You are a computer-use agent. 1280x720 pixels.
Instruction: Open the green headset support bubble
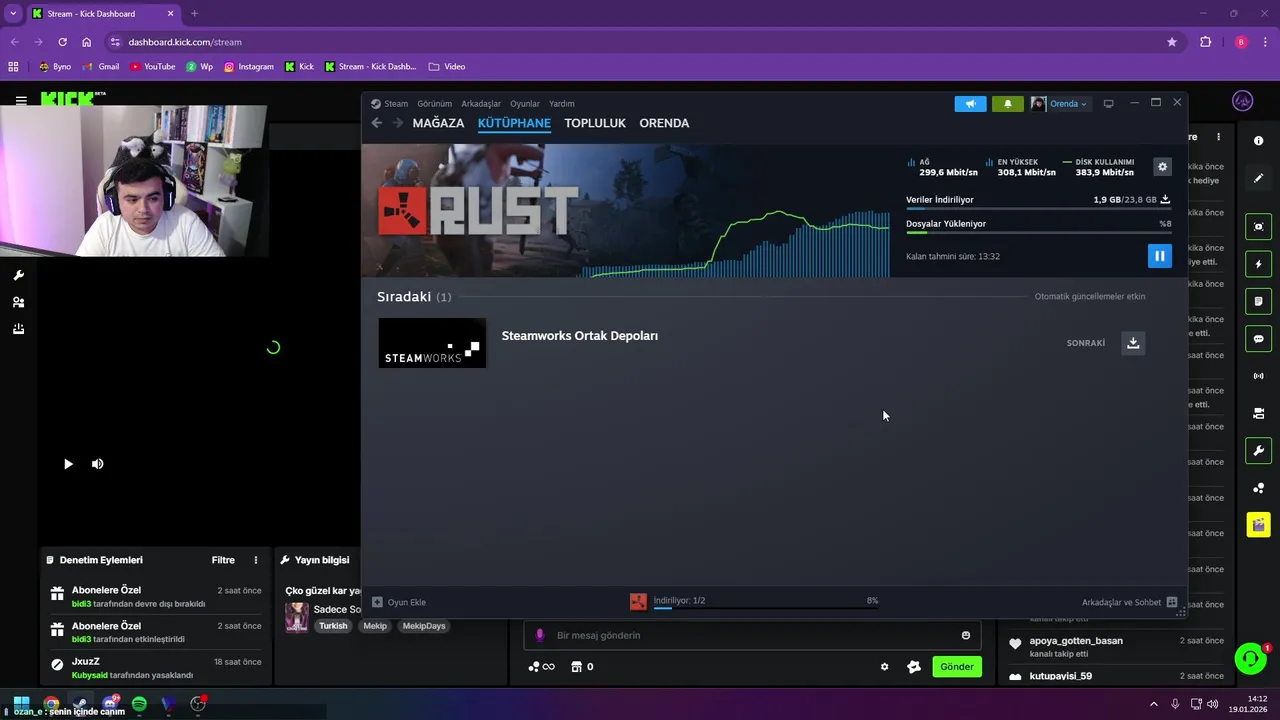[1251, 658]
